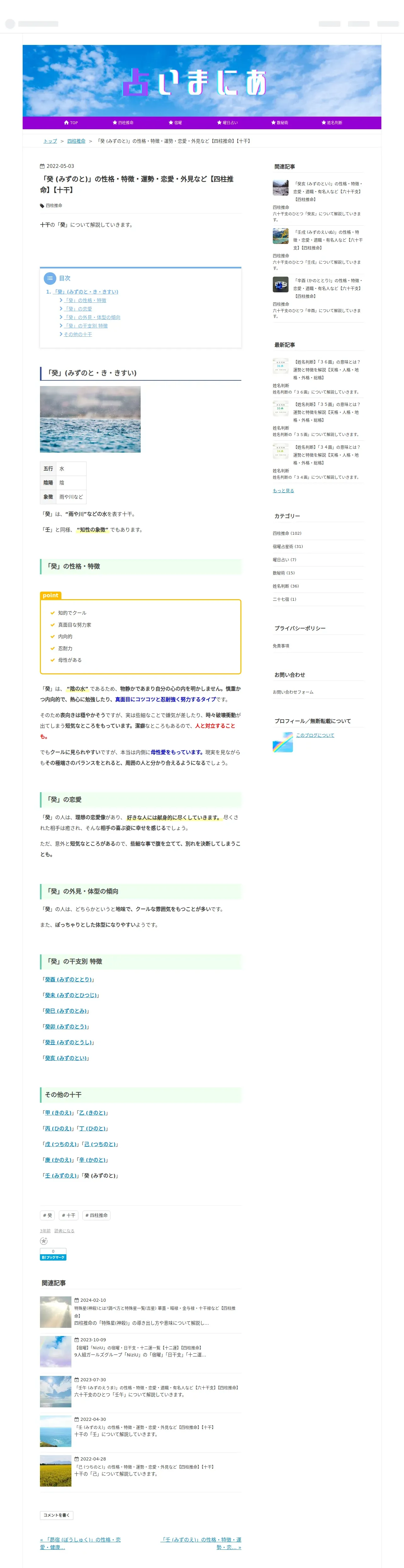Click the 四柱推命 category tag under the title
The width and height of the screenshot is (404, 1568).
[53, 206]
